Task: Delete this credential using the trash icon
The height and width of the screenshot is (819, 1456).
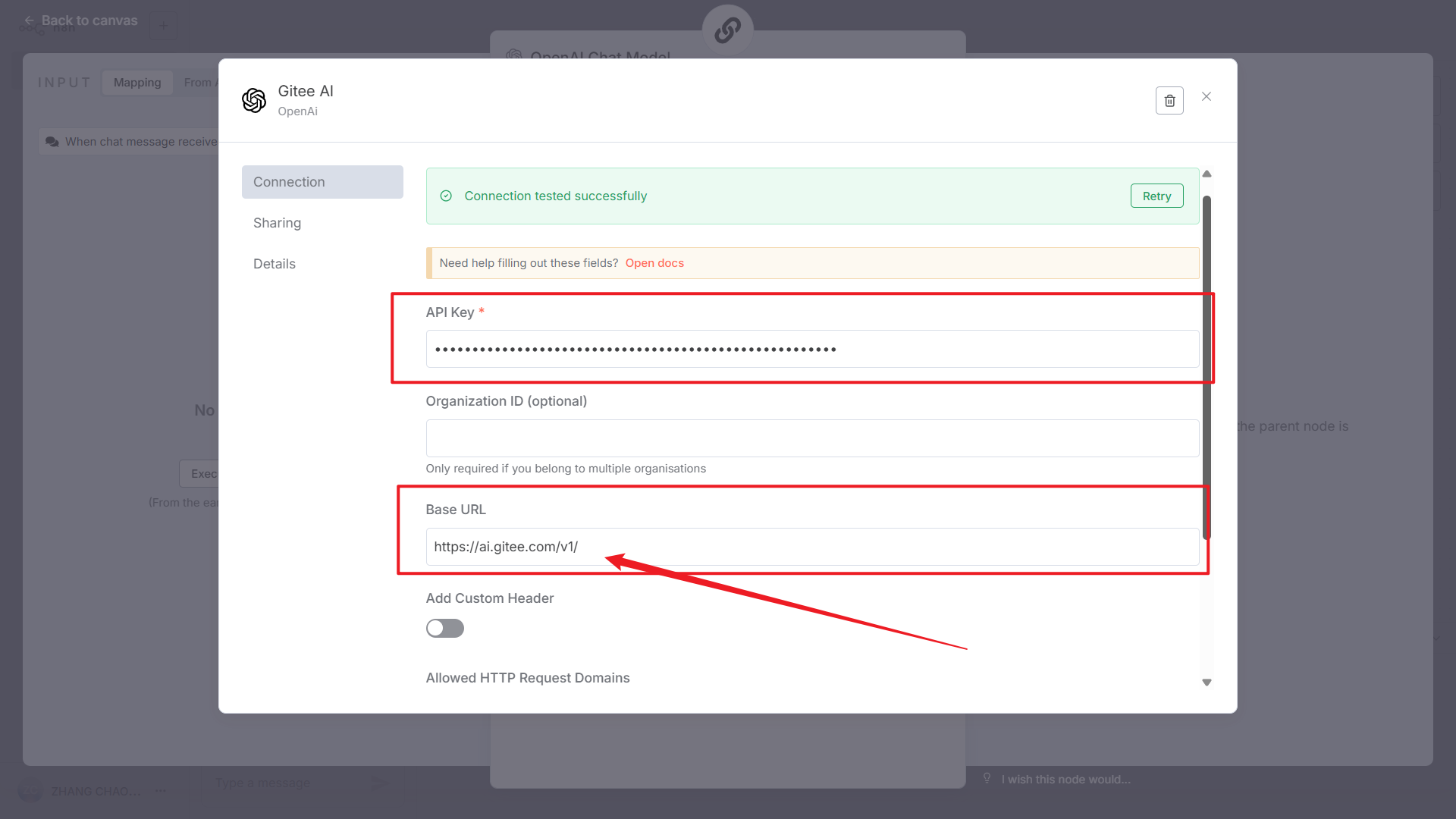Action: click(1169, 100)
